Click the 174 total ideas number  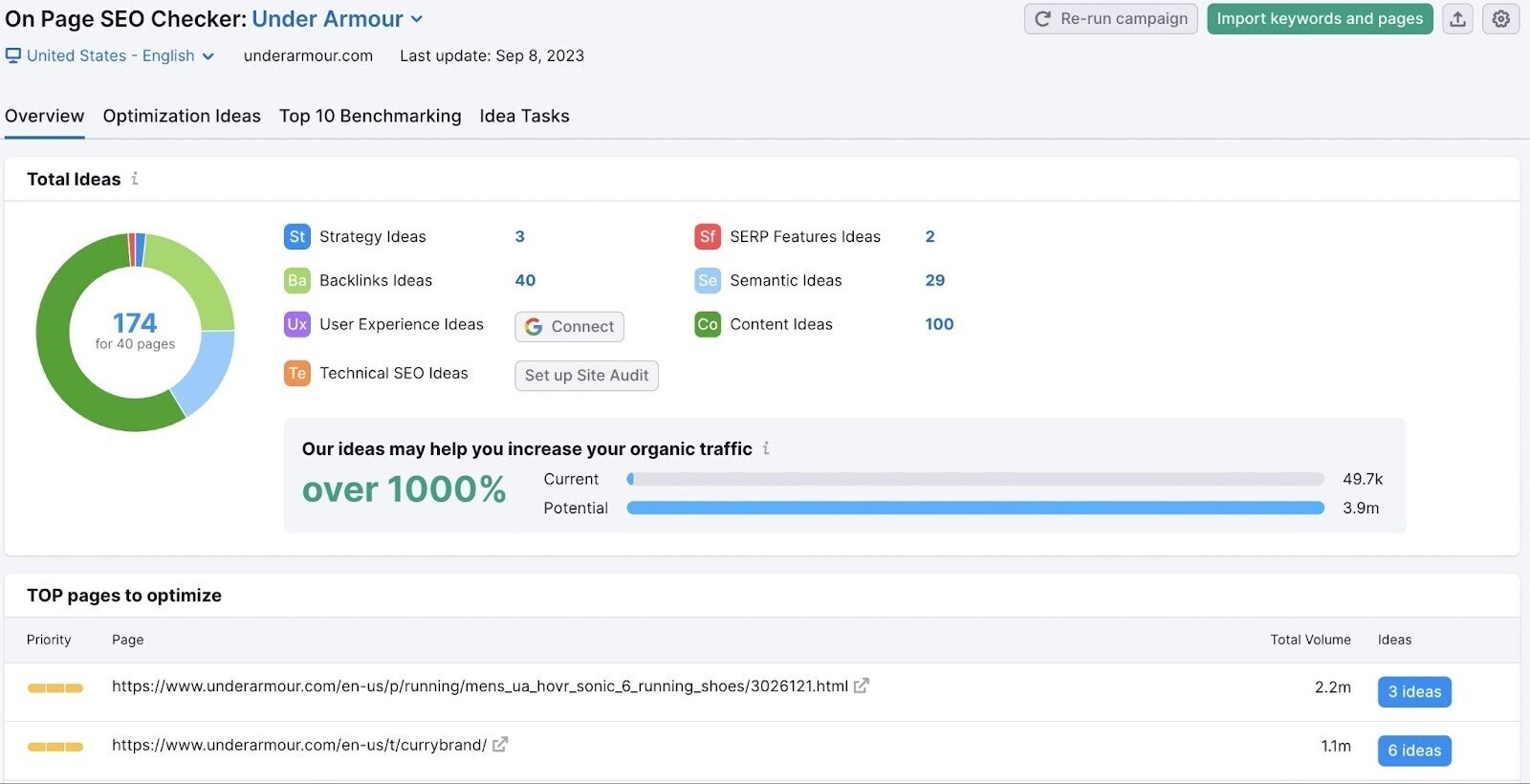tap(135, 323)
